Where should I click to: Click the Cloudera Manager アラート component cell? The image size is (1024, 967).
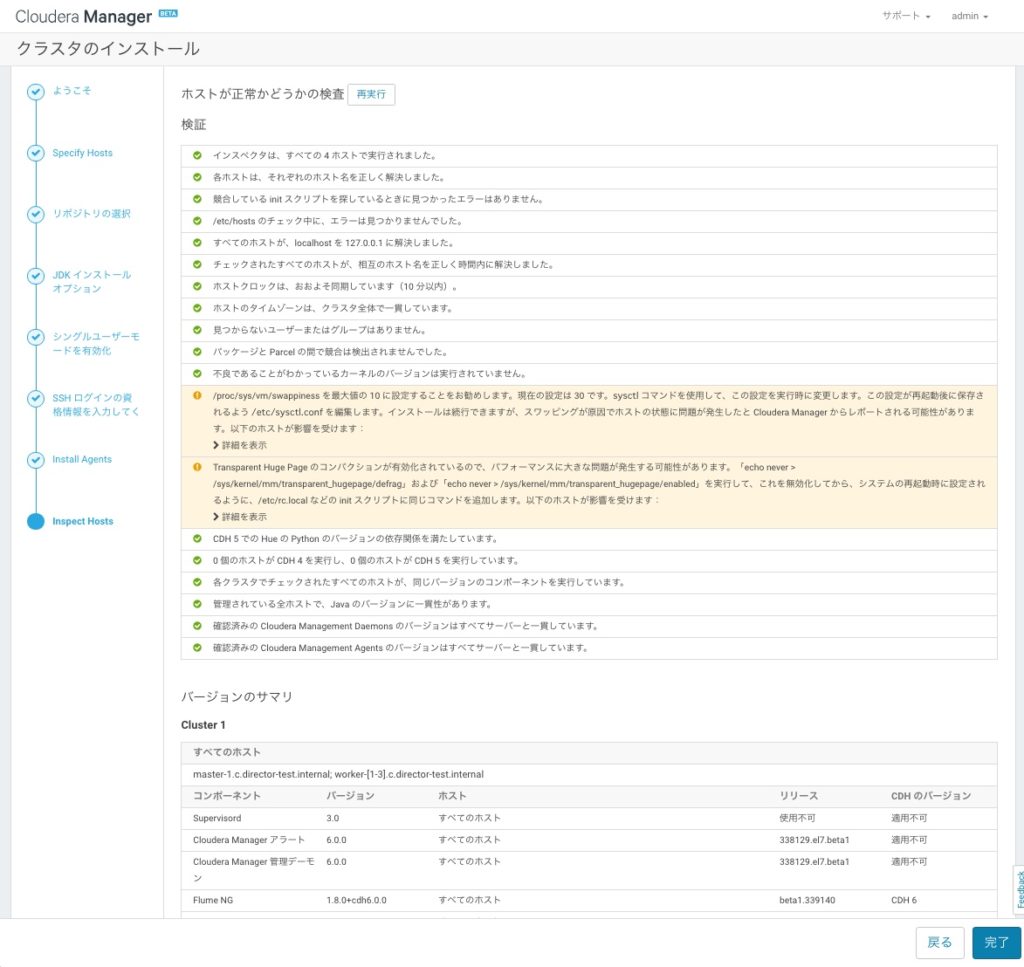tap(249, 840)
